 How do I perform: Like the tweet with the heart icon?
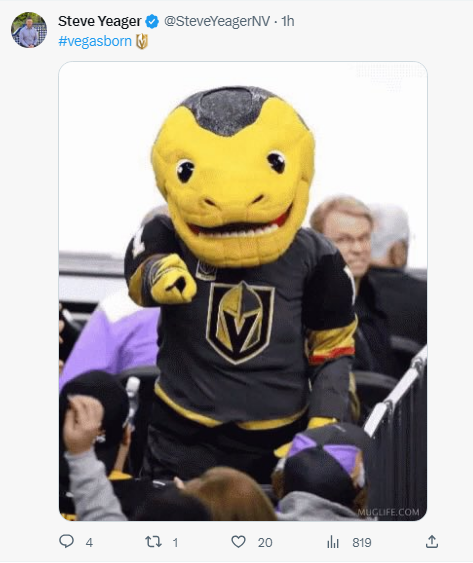238,541
